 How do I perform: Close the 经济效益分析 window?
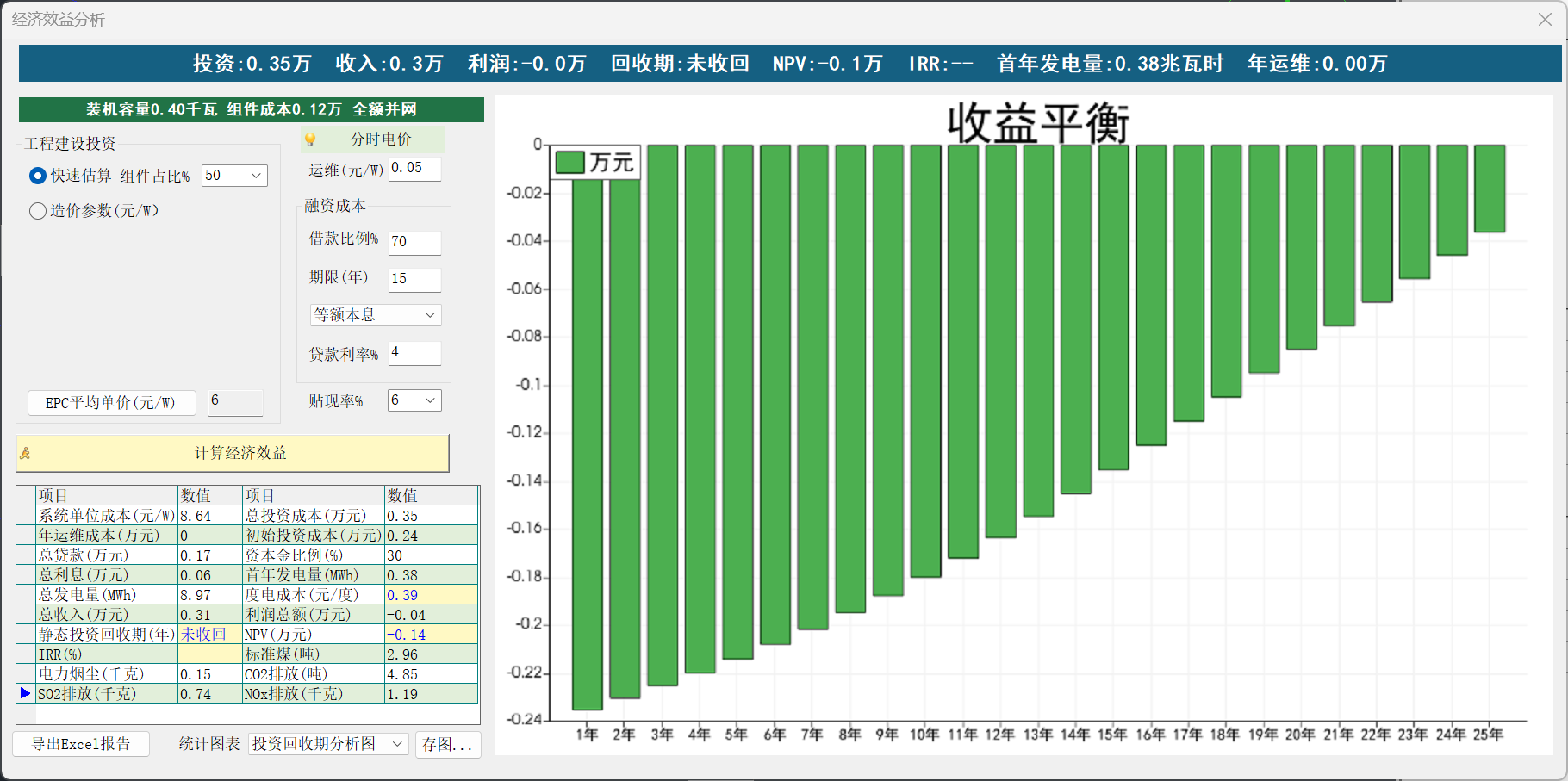pyautogui.click(x=1545, y=20)
